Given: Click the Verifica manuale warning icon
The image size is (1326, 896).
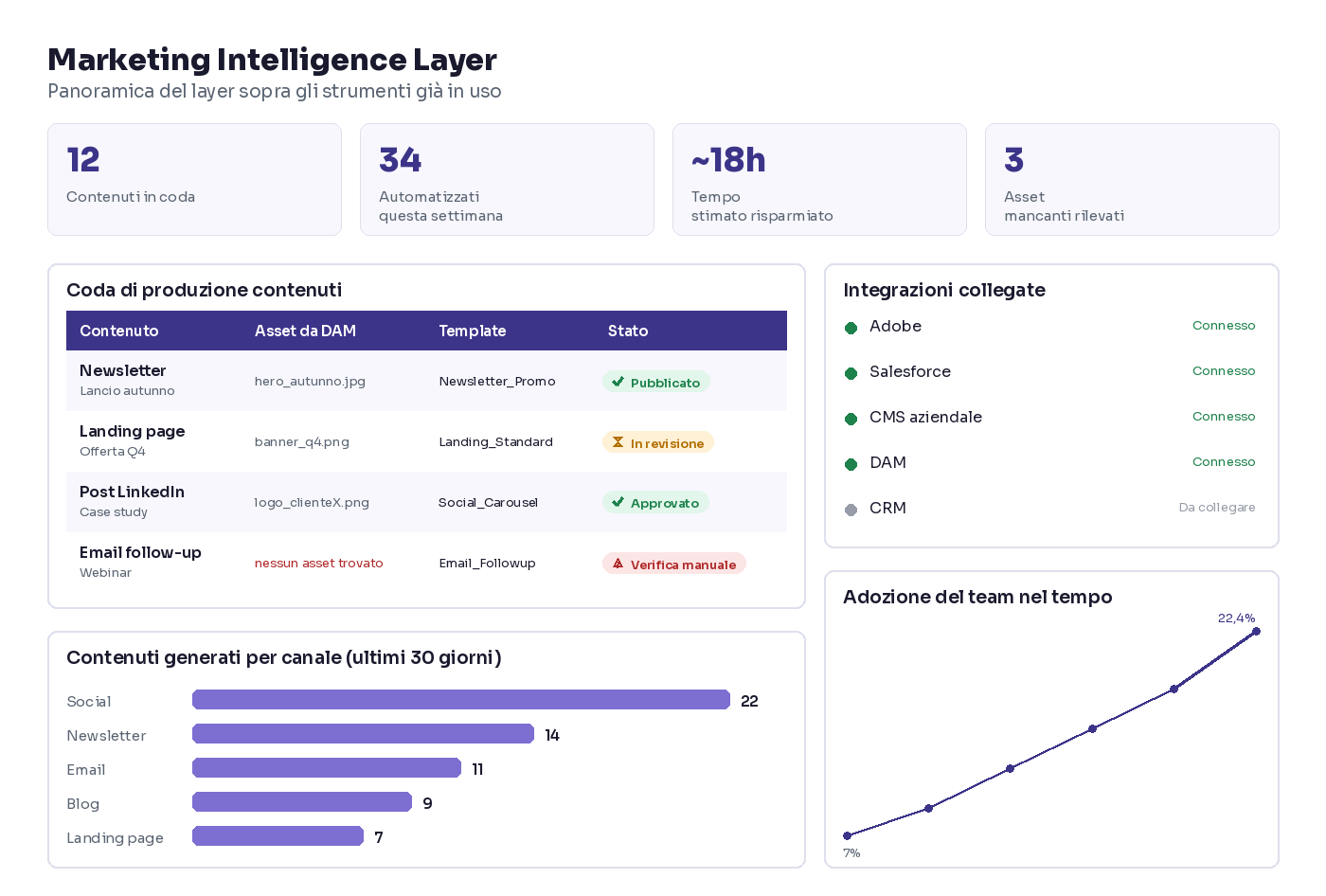Looking at the screenshot, I should pyautogui.click(x=618, y=564).
